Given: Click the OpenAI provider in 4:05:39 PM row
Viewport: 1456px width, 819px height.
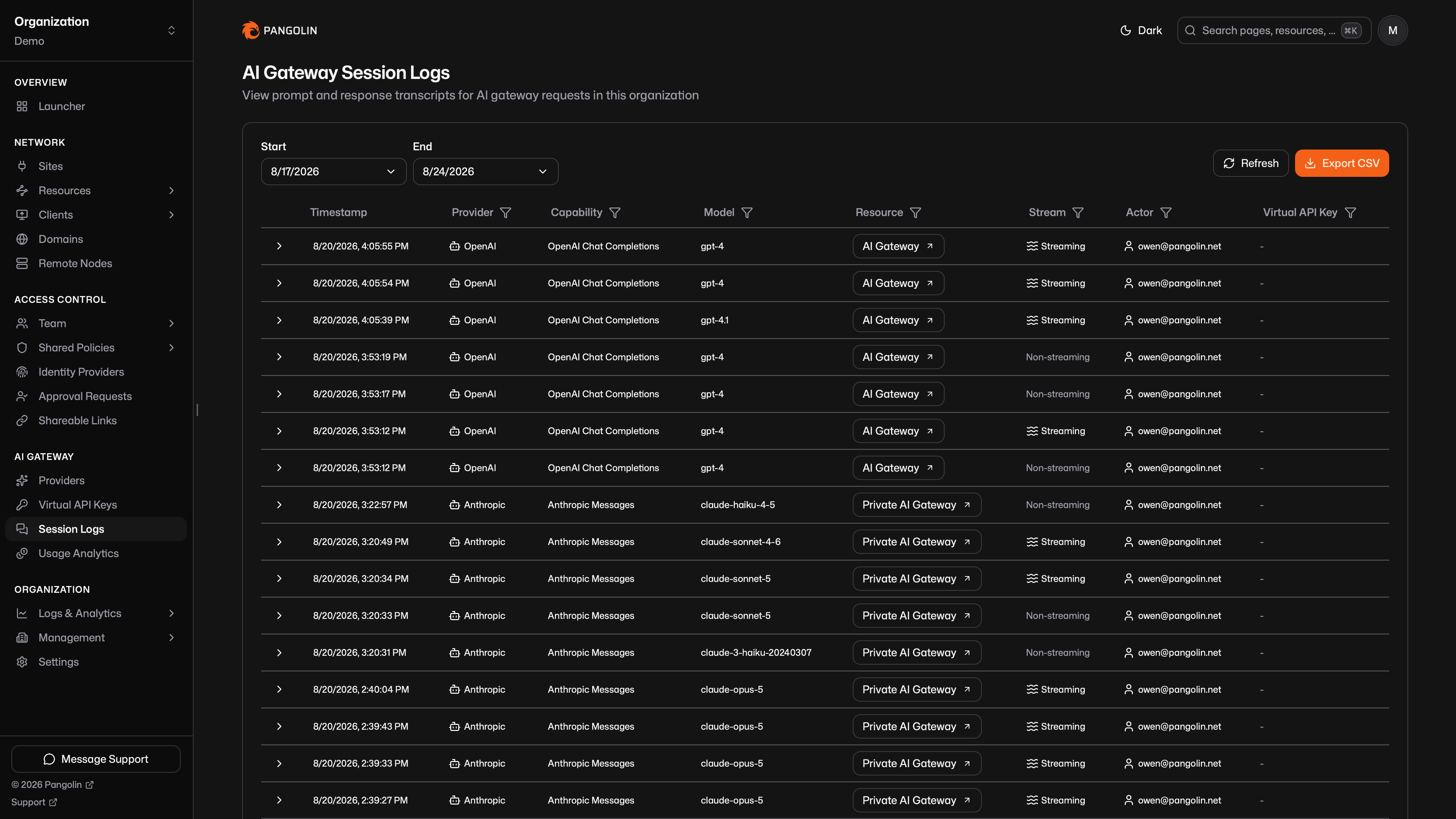Looking at the screenshot, I should pos(473,320).
